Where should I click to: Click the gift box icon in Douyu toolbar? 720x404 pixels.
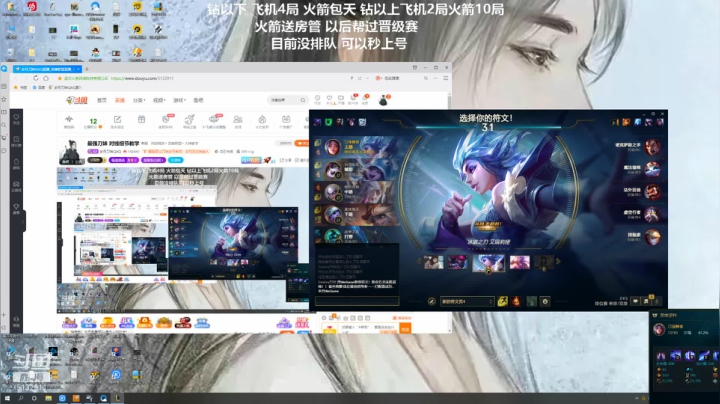coord(141,119)
